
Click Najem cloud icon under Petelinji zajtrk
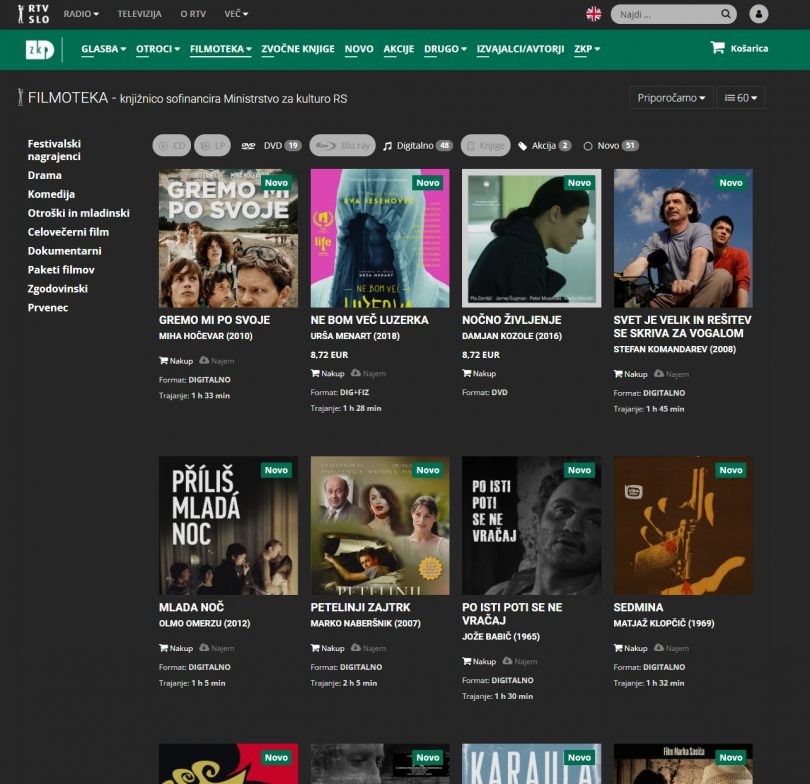[355, 647]
